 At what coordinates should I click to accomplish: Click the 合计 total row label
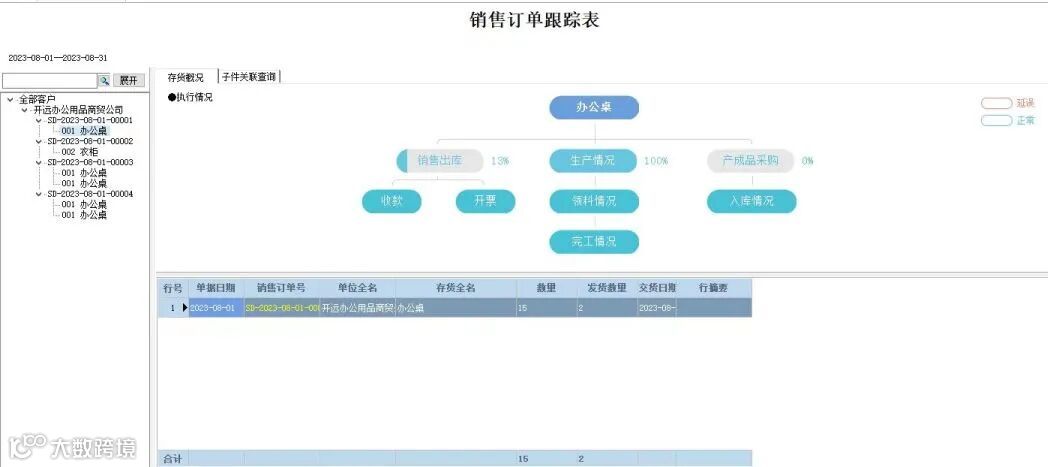pos(172,459)
